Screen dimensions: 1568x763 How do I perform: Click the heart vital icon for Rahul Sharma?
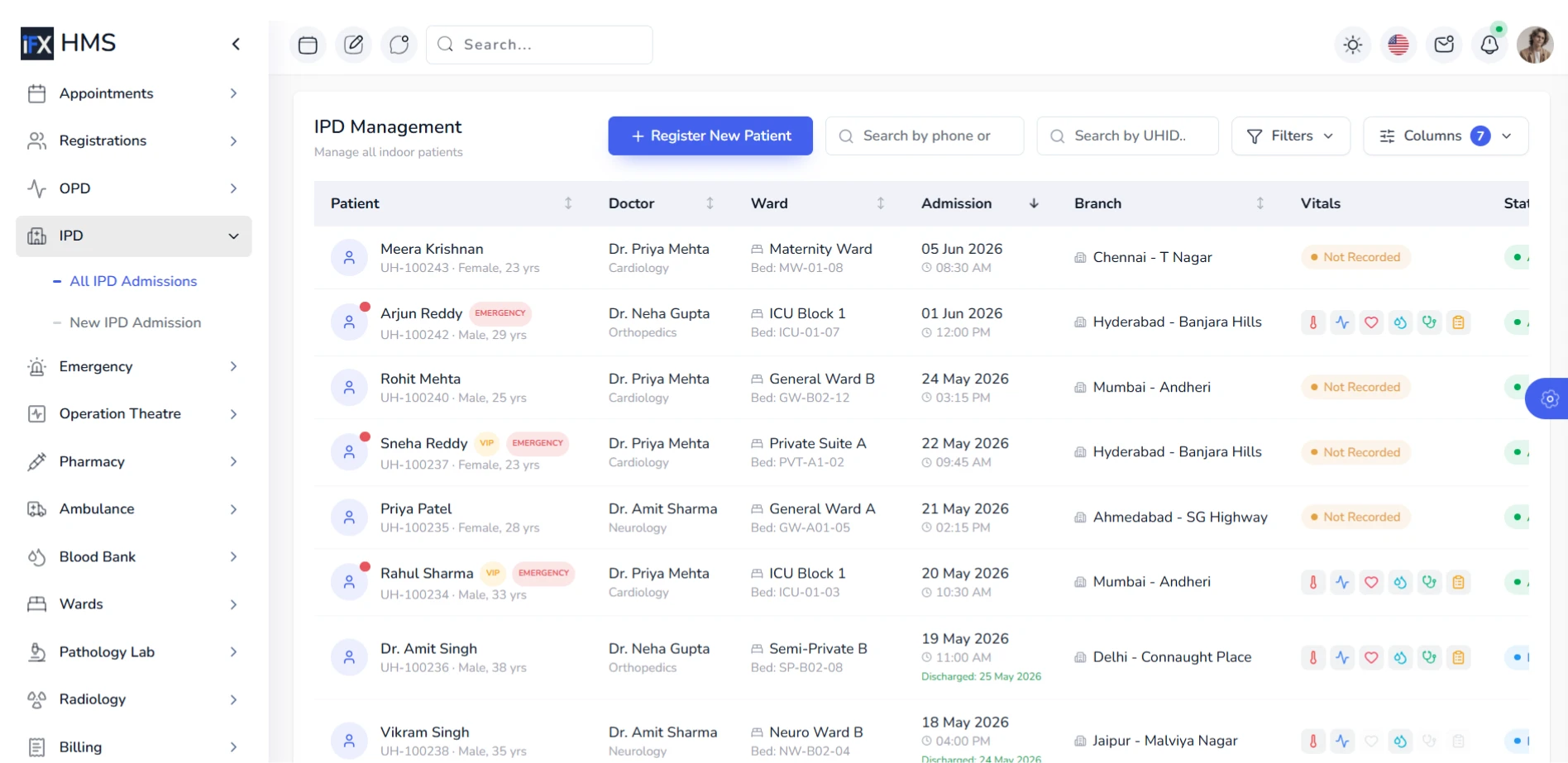click(x=1371, y=582)
